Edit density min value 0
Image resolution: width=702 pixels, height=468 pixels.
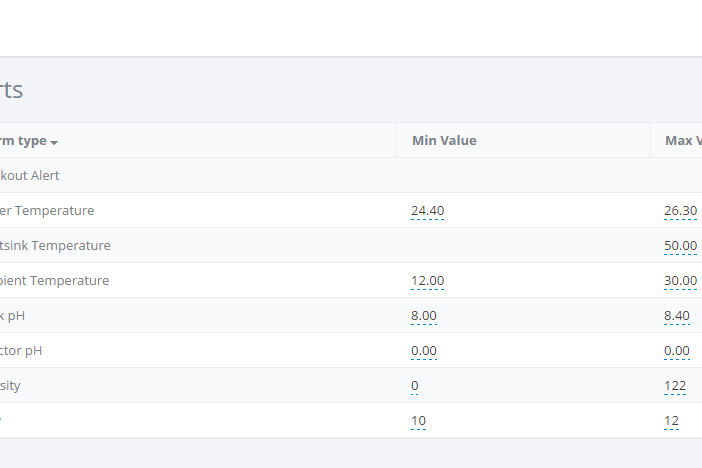point(415,386)
